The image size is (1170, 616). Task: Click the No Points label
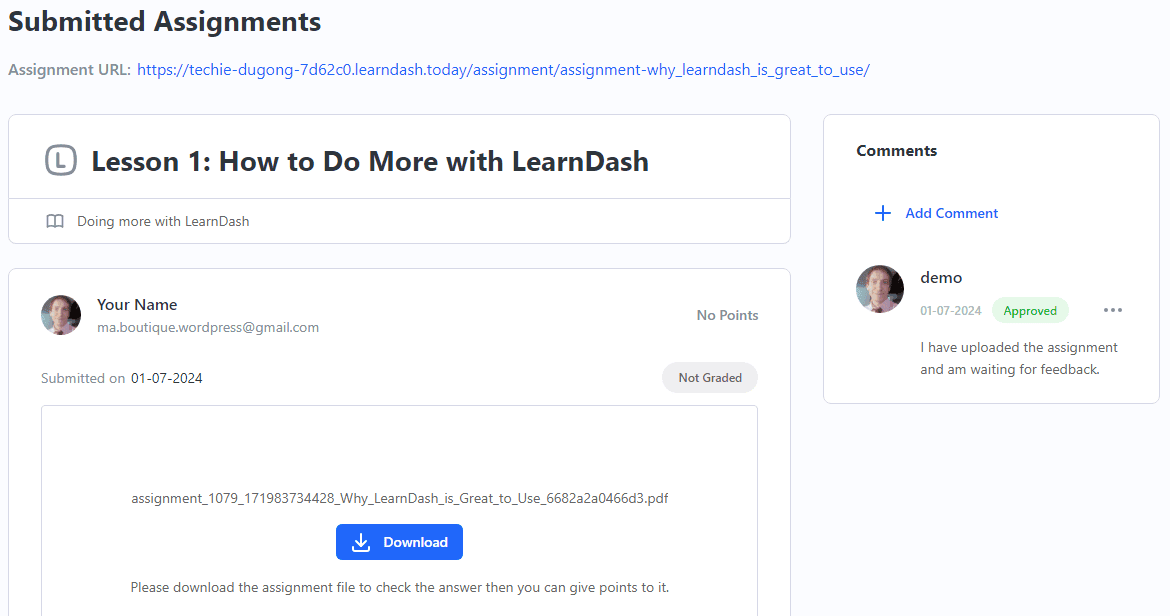click(x=728, y=315)
